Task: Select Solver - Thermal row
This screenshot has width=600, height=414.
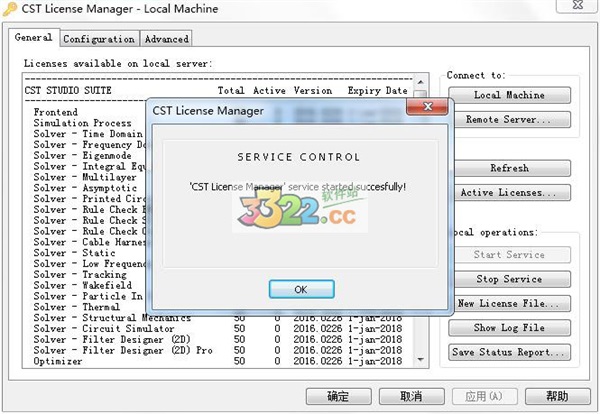Action: tap(77, 307)
